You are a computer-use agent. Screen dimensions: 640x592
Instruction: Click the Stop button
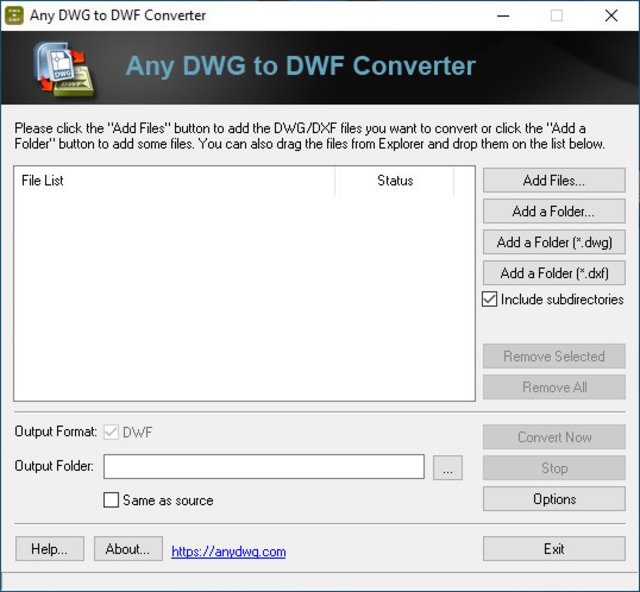tap(554, 468)
